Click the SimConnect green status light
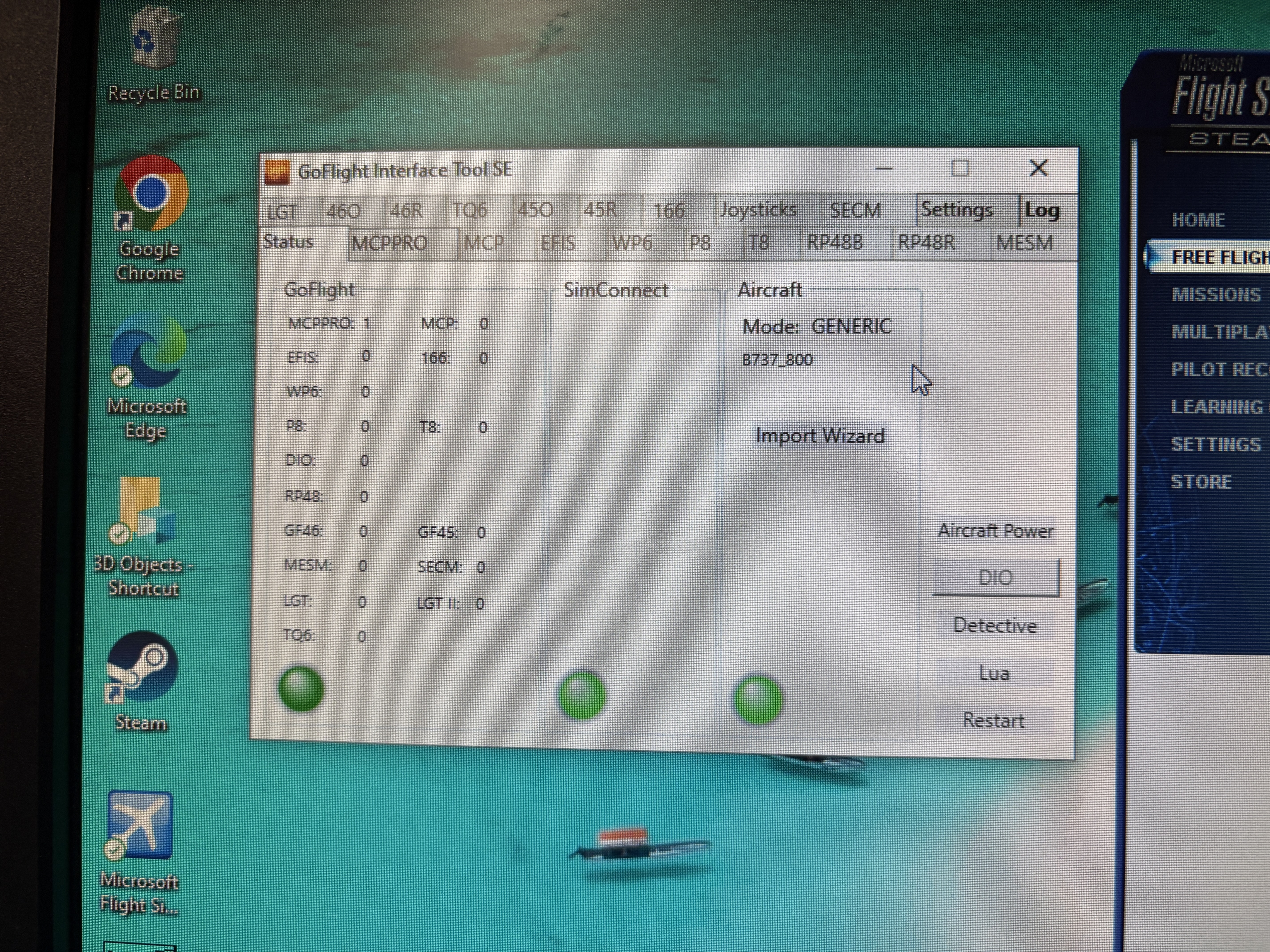1270x952 pixels. [x=582, y=696]
